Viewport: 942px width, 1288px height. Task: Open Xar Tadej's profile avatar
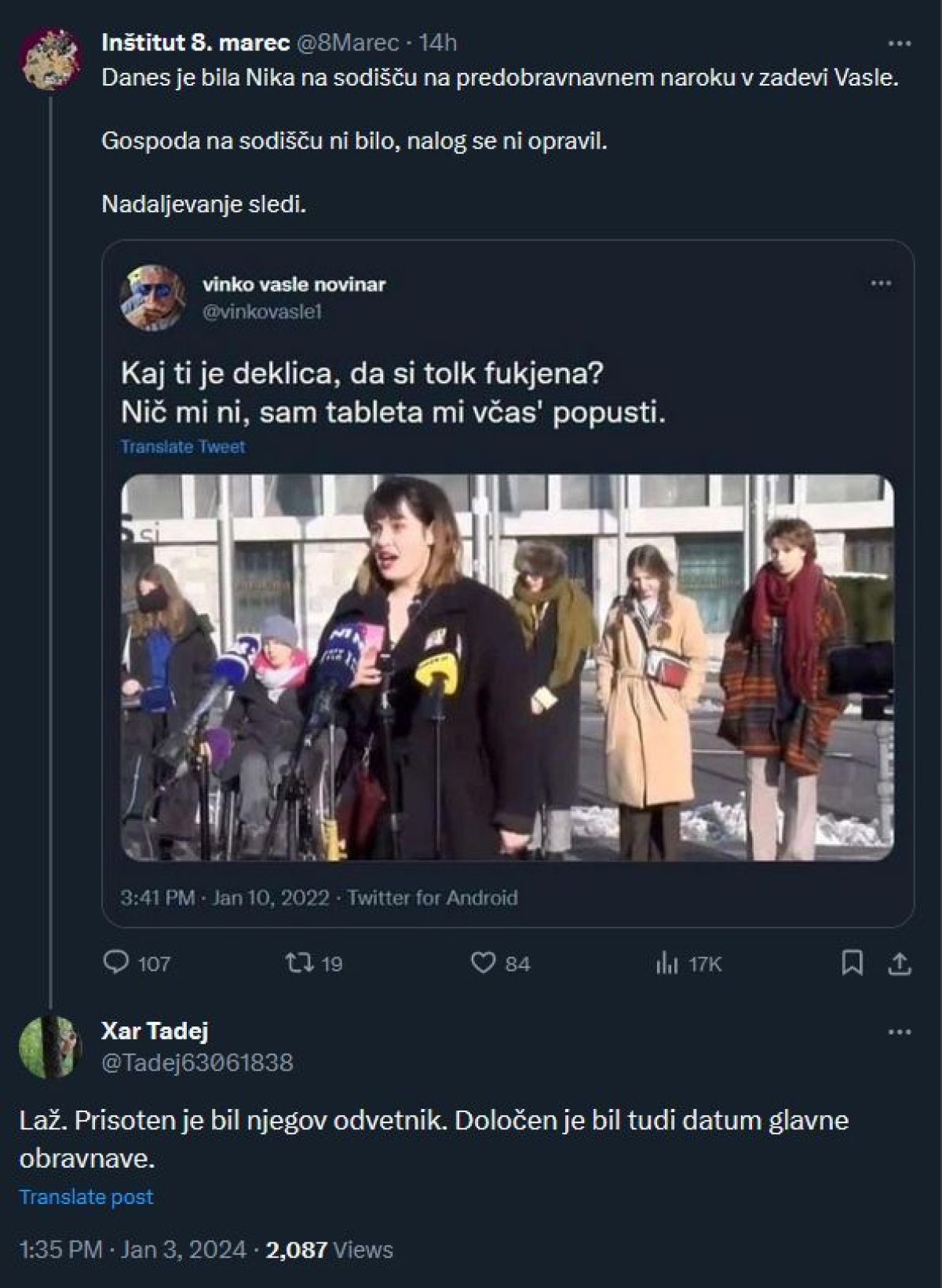pos(51,1046)
